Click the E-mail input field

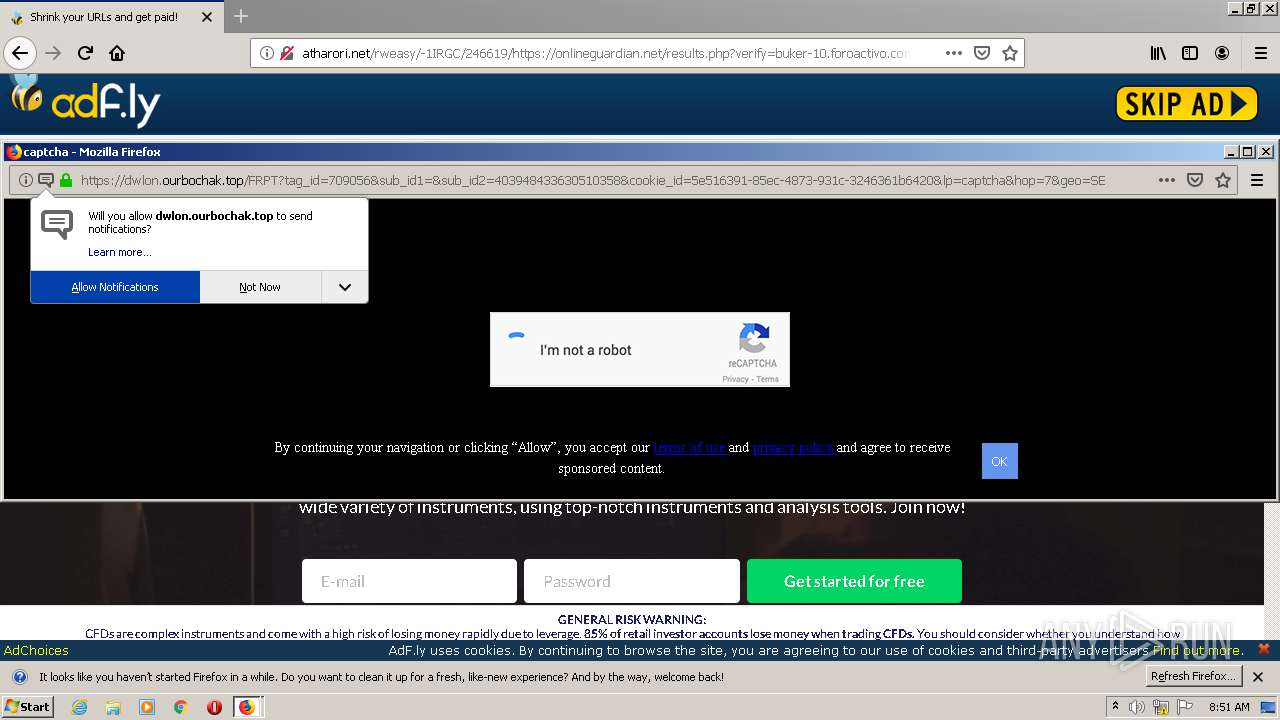coord(409,581)
